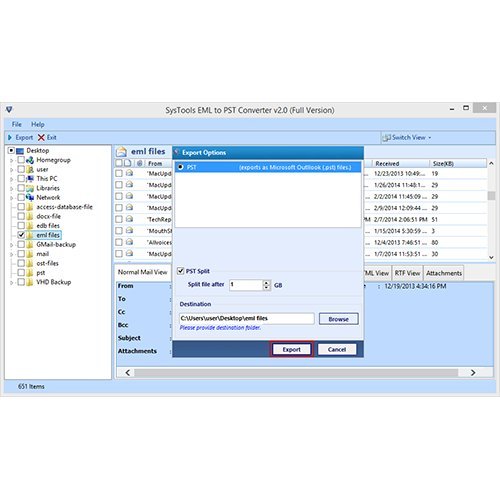Select the edb files folder in tree
This screenshot has height=500, width=500.
[x=48, y=225]
